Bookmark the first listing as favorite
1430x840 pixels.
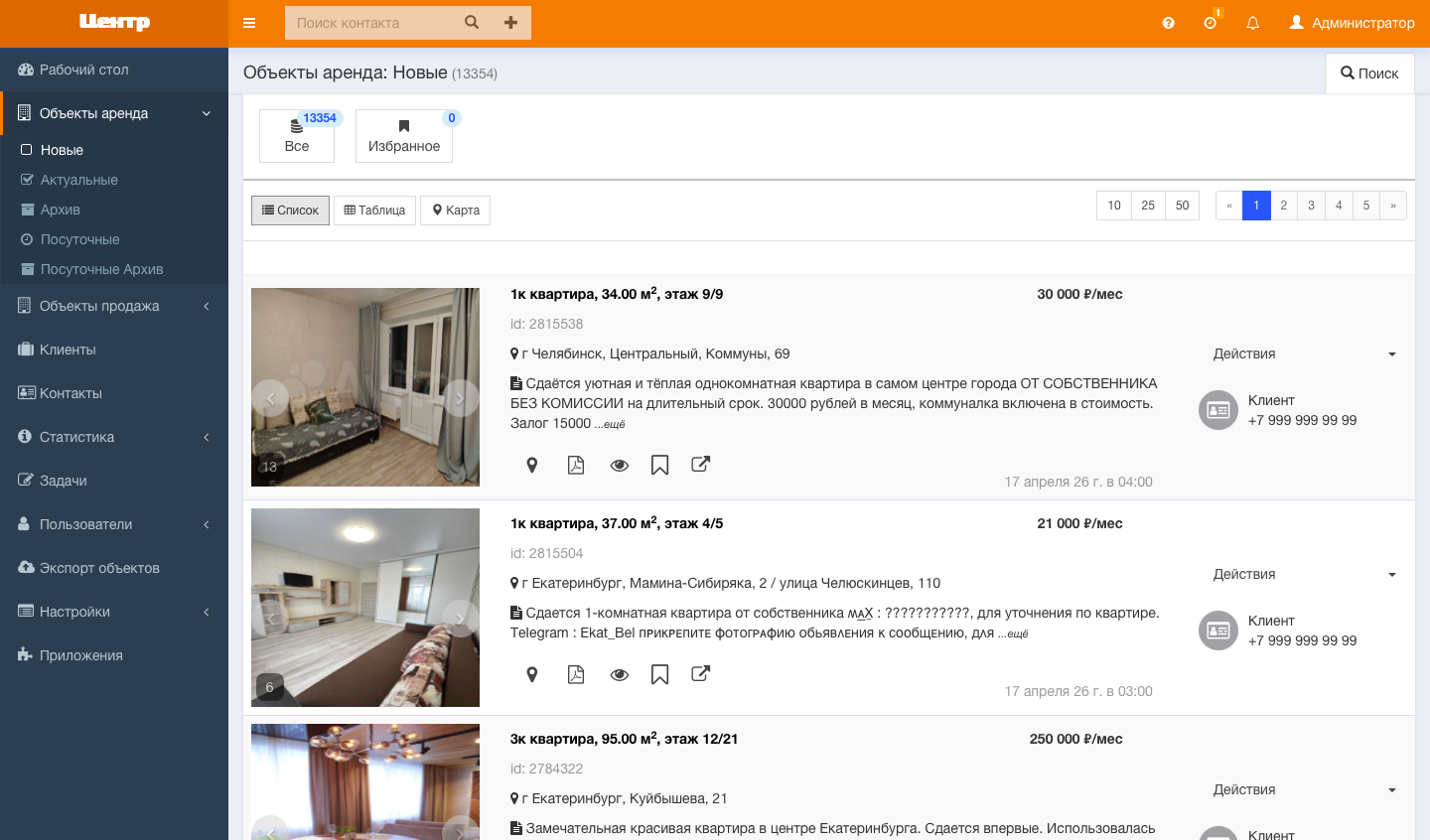click(x=659, y=465)
